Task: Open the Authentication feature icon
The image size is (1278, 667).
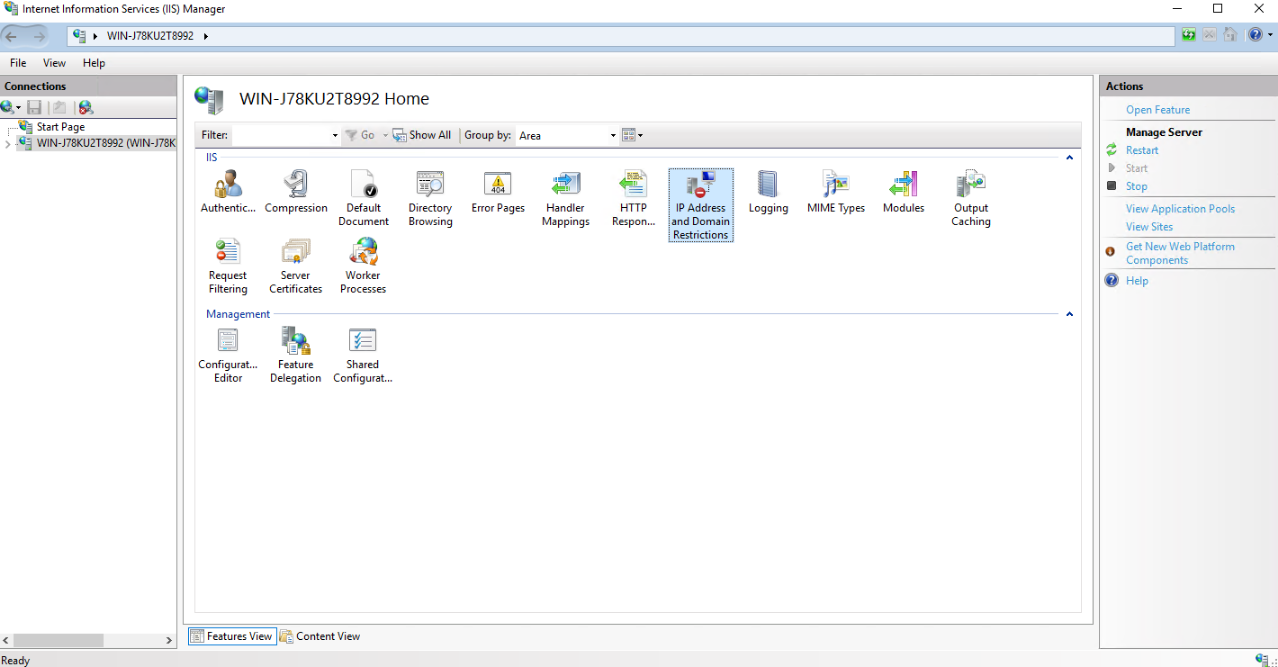Action: (228, 192)
